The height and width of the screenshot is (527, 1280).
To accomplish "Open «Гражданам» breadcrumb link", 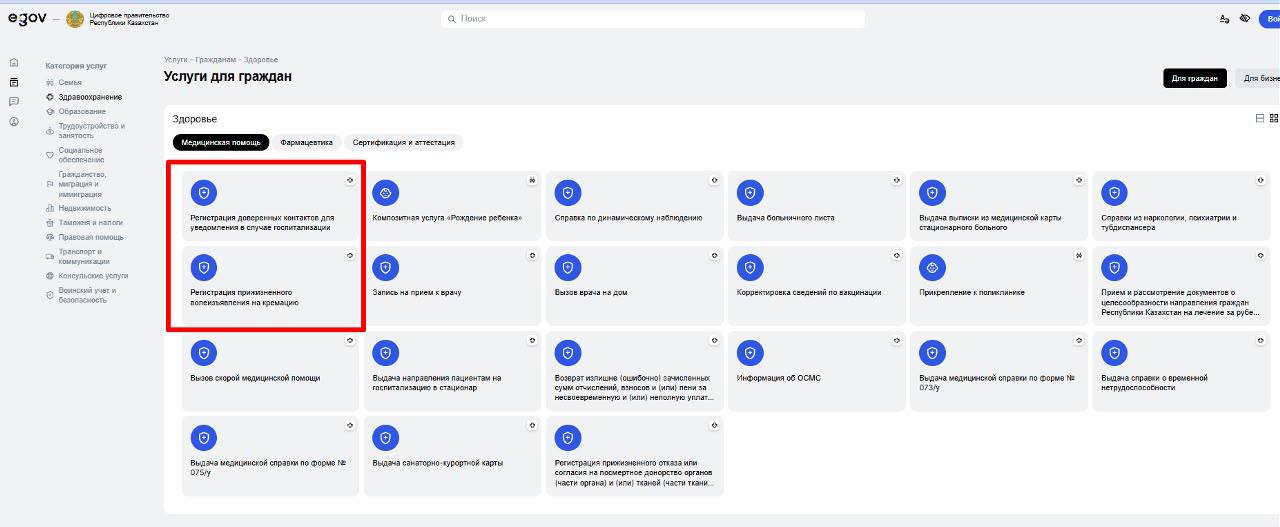I will click(217, 60).
